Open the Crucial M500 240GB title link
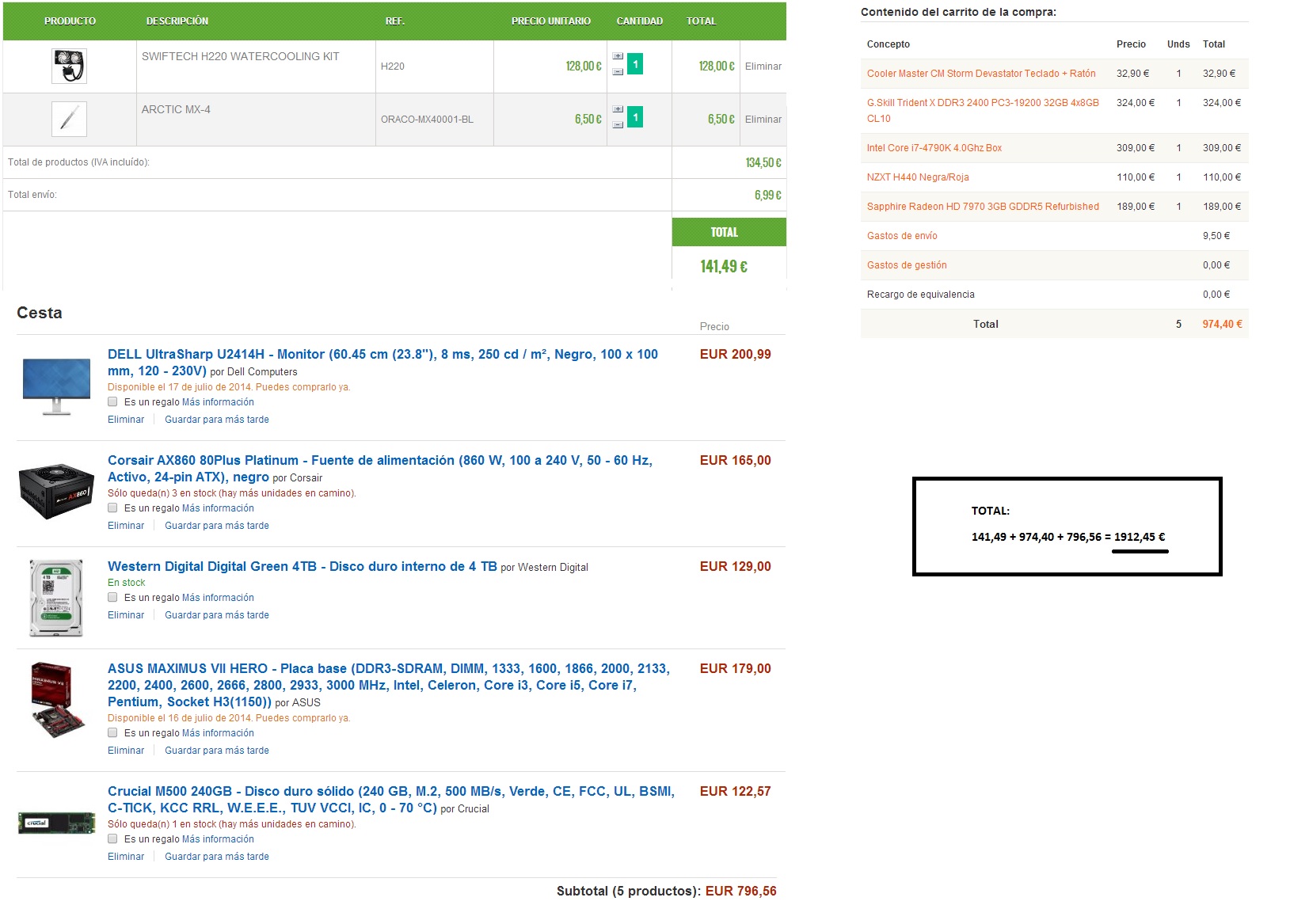The width and height of the screenshot is (1290, 924). click(391, 800)
